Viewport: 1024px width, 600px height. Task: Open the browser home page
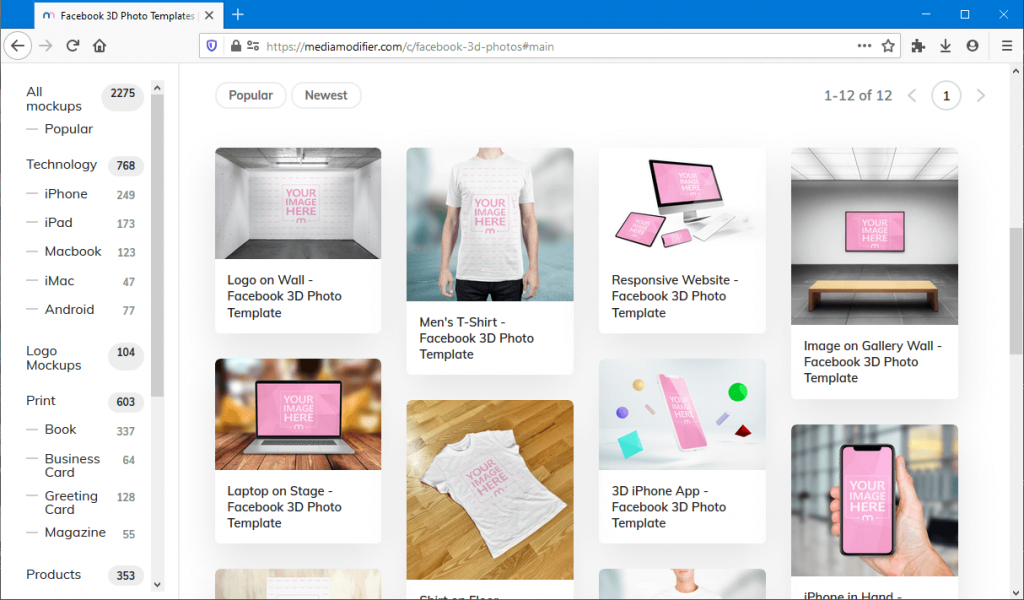point(99,45)
